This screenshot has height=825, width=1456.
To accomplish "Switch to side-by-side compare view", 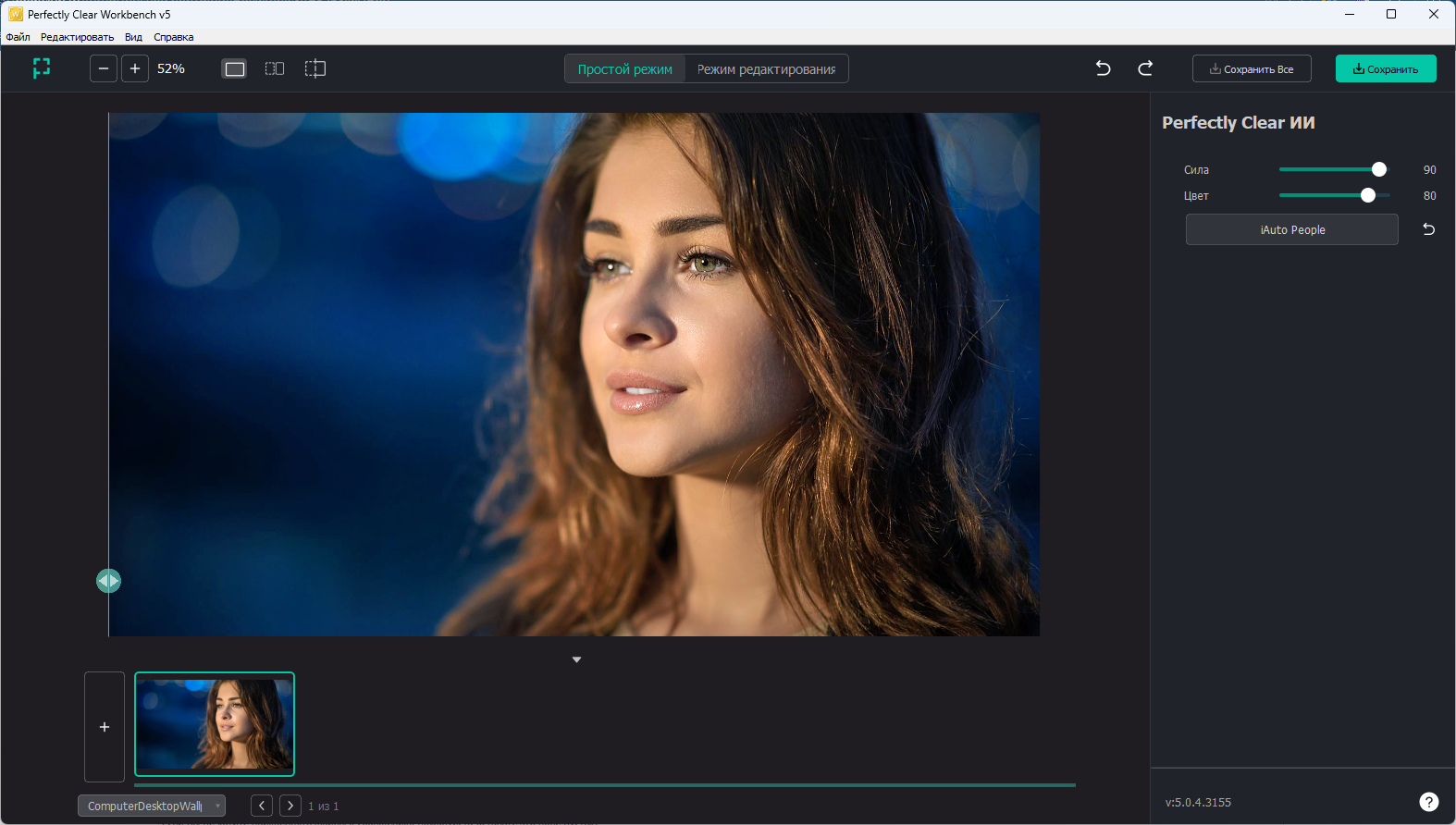I will (275, 68).
